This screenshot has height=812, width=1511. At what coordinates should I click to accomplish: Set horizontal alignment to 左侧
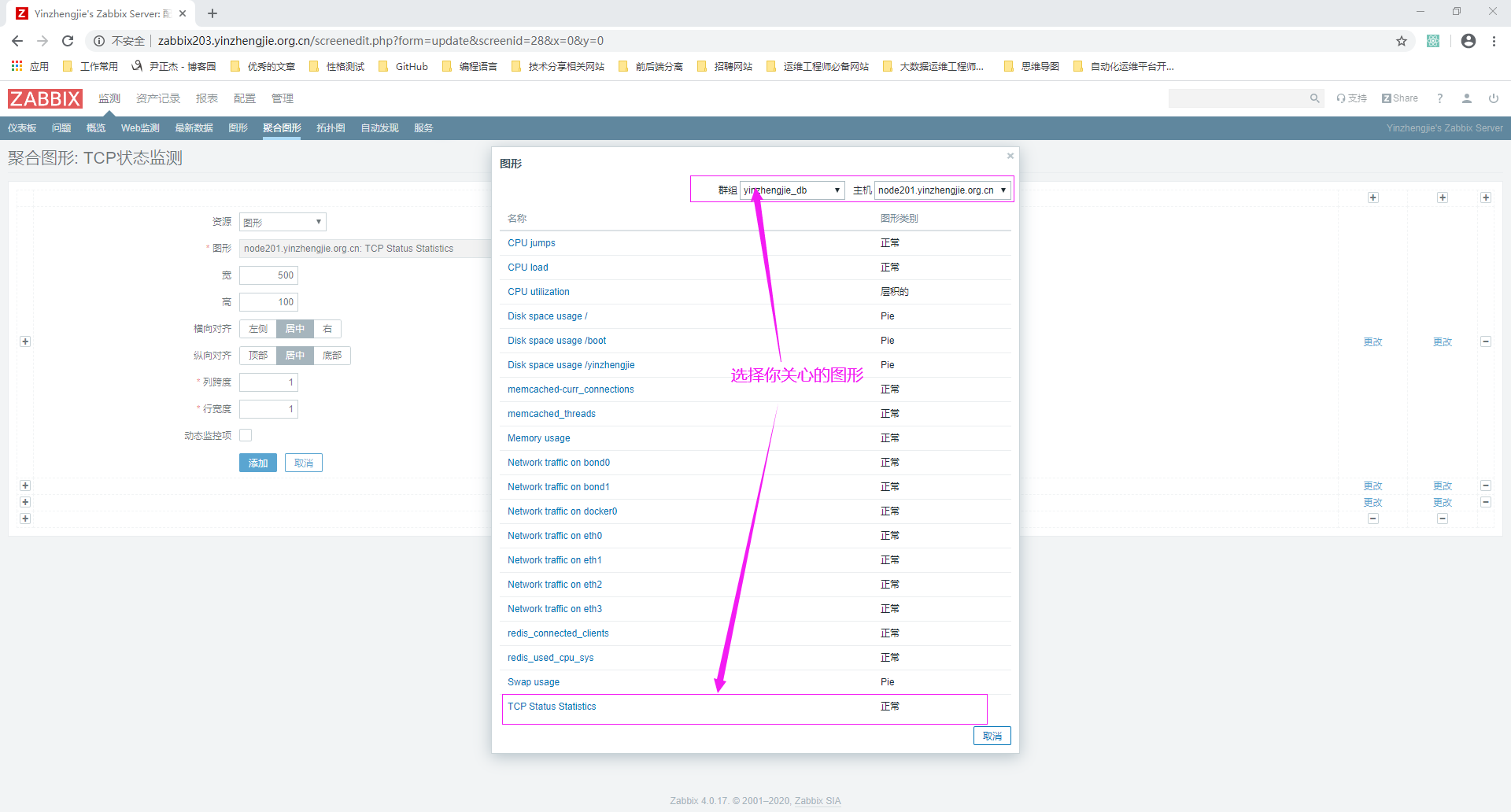tap(258, 329)
